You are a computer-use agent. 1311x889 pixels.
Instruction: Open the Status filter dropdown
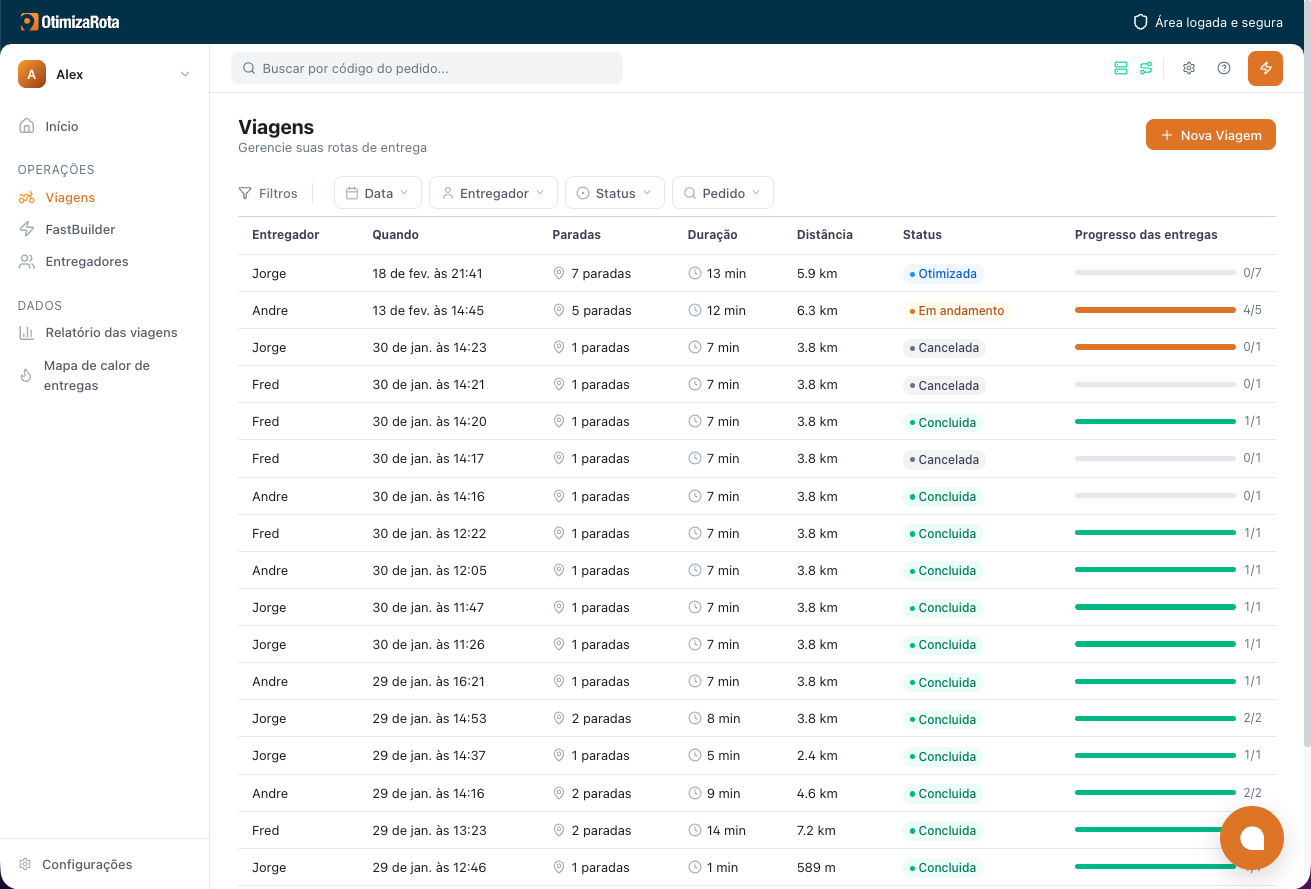coord(614,193)
